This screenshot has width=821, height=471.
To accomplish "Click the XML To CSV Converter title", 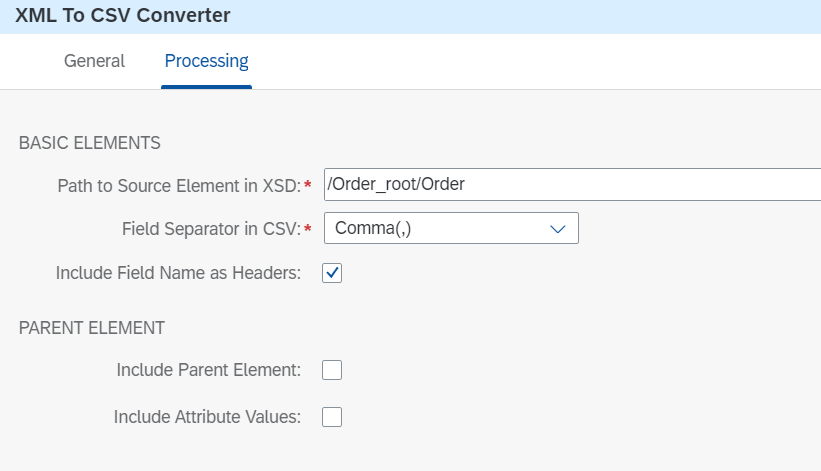I will pyautogui.click(x=123, y=15).
